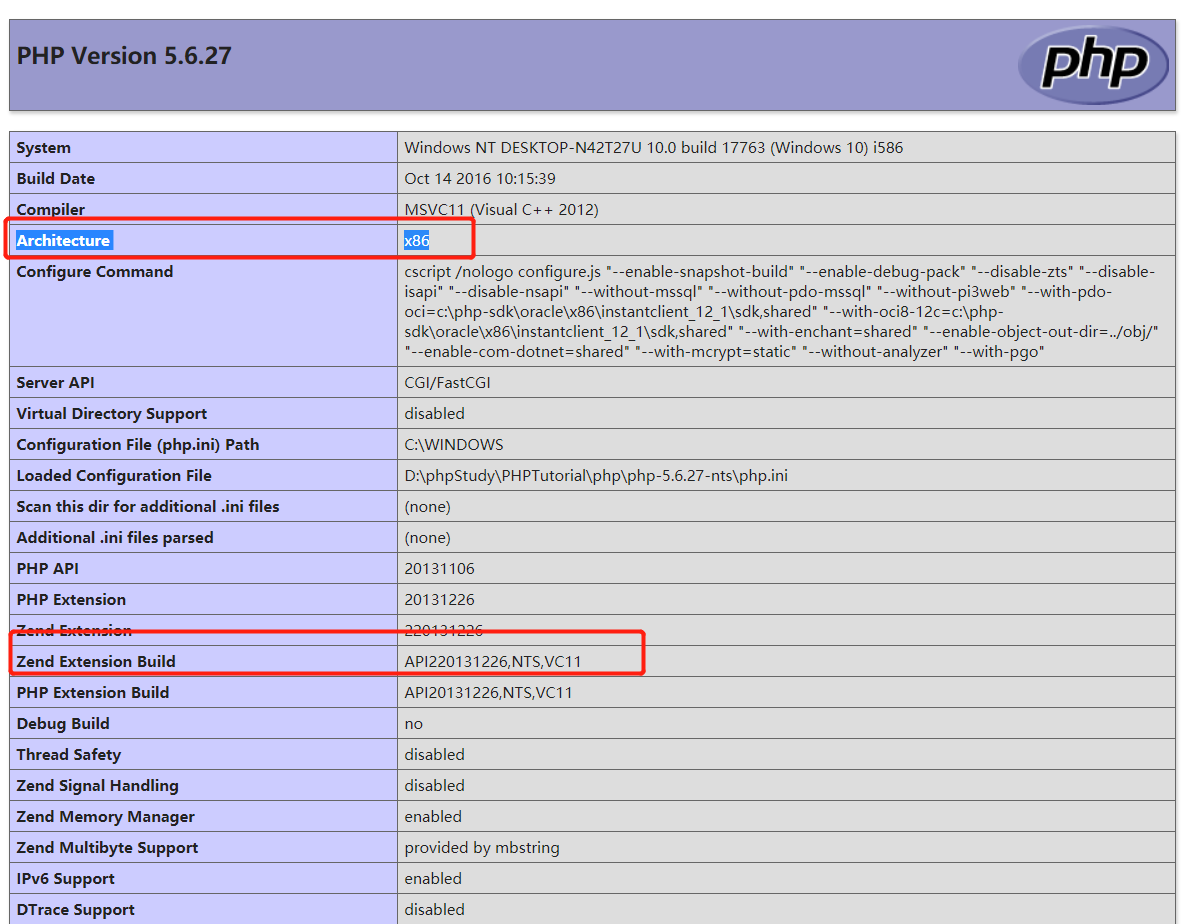Click the Oct 14 2016 10:15:39 value
Viewport: 1202px width, 924px height.
tap(480, 179)
